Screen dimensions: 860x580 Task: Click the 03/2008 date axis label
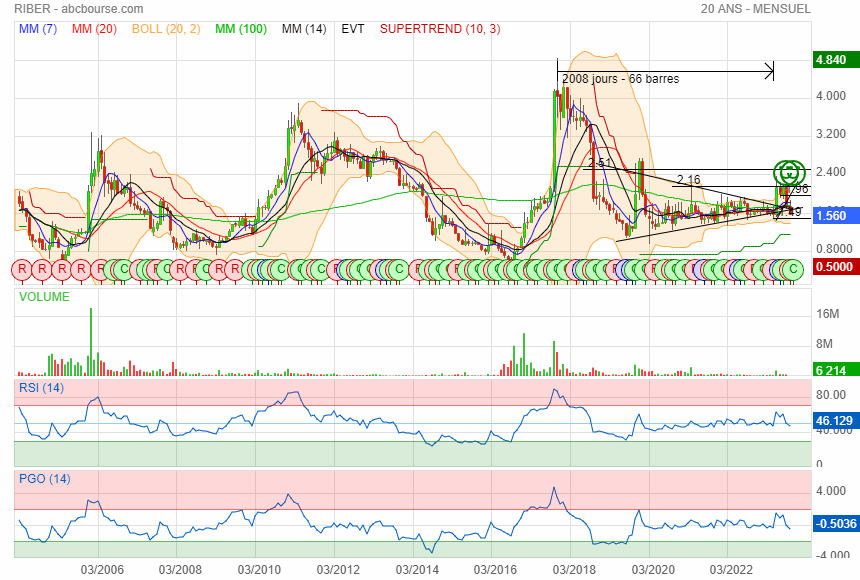(x=180, y=570)
